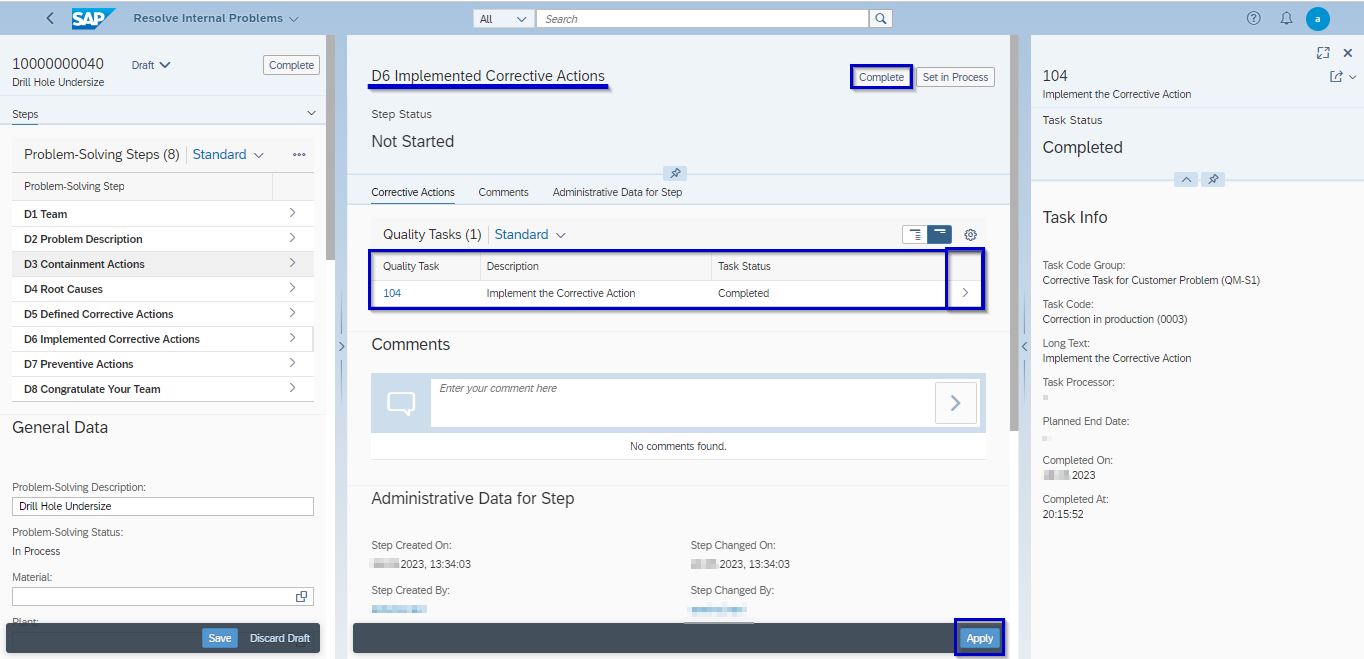Switch Quality Tasks to list view layout
Viewport: 1364px width, 659px height.
click(916, 233)
